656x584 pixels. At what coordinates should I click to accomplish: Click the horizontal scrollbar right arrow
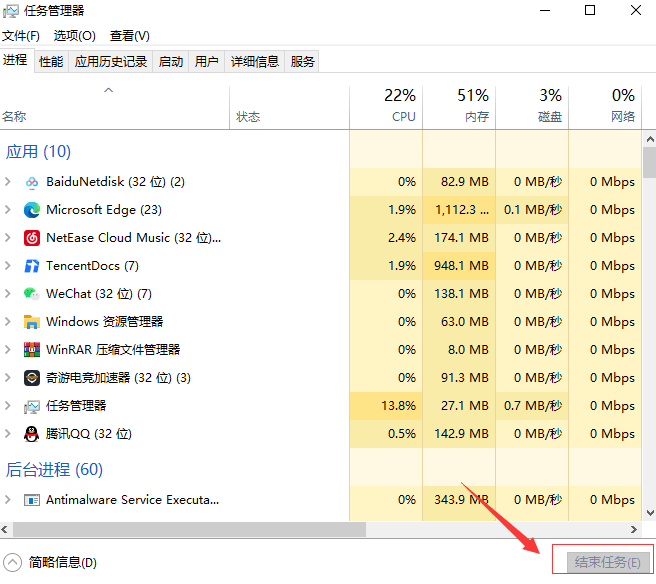pyautogui.click(x=634, y=530)
